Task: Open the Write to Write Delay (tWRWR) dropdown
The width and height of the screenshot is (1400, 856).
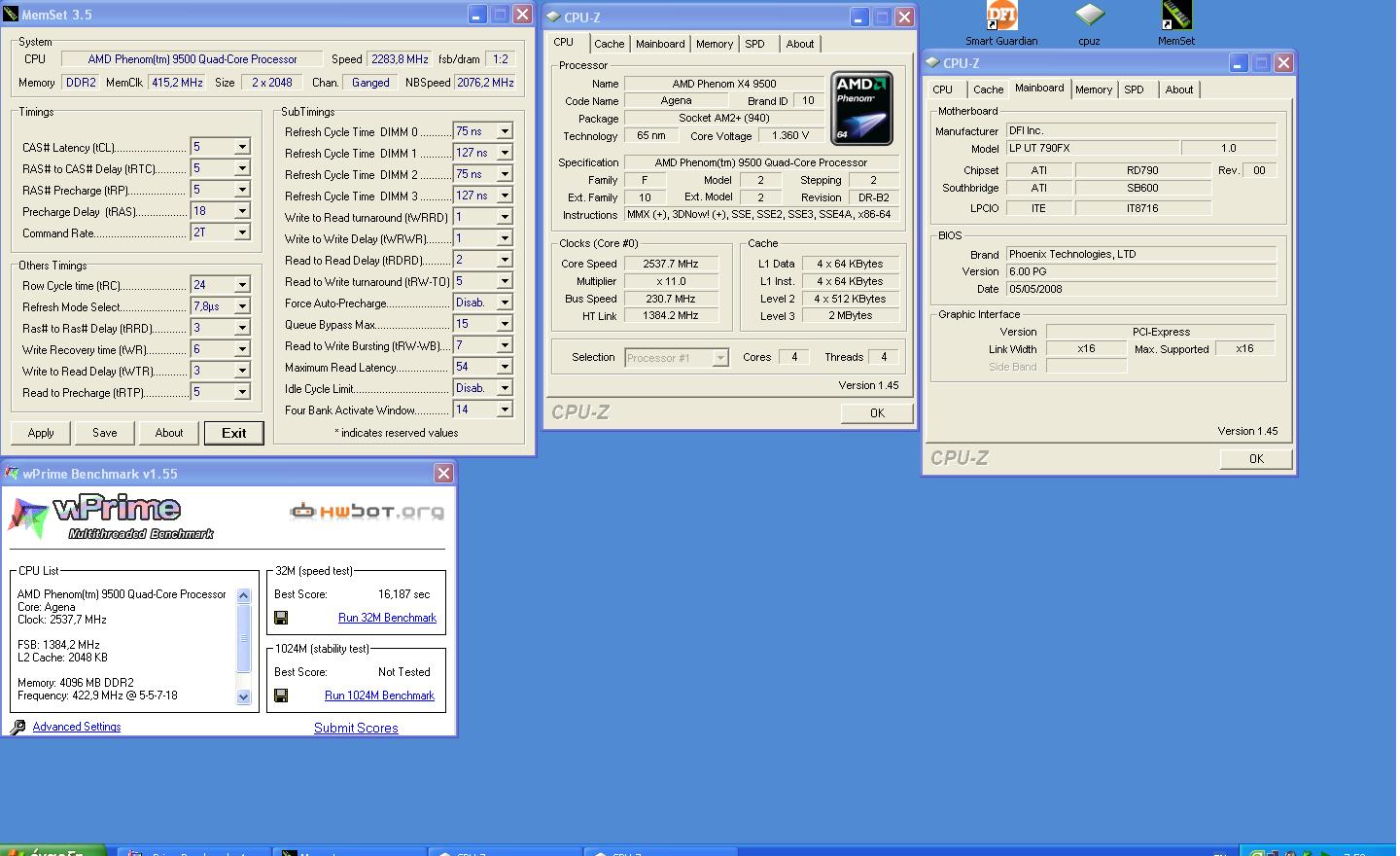Action: click(x=505, y=238)
